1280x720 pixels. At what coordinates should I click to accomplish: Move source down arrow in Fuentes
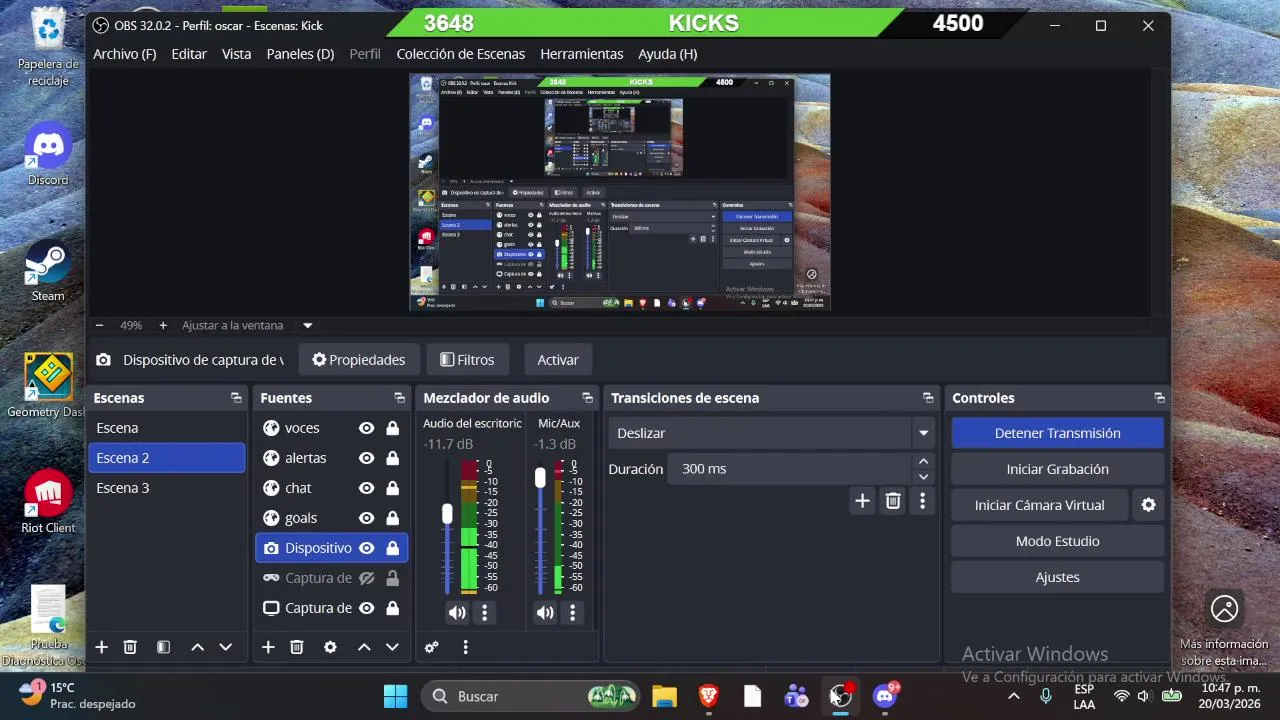392,647
